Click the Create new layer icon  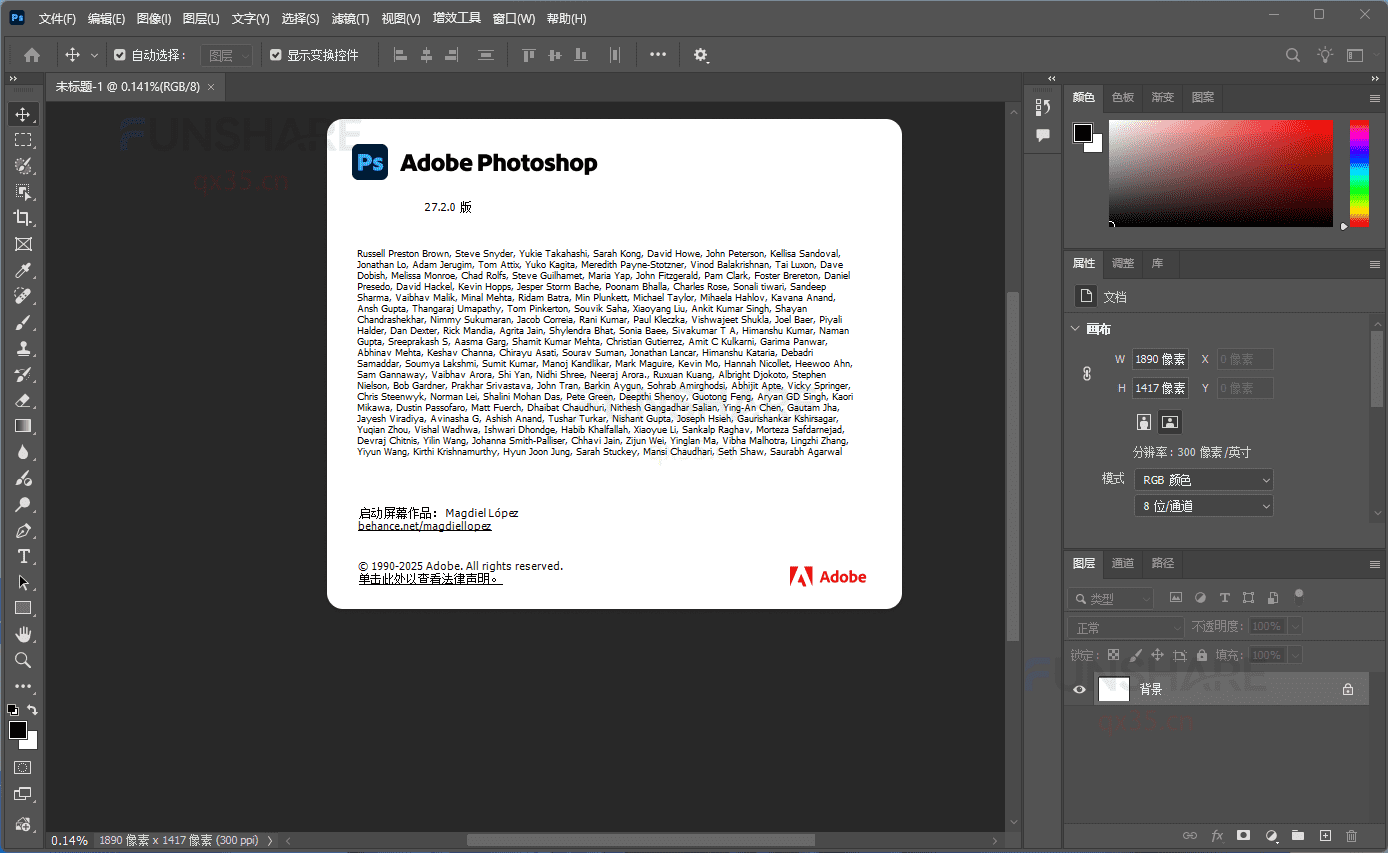pos(1325,835)
